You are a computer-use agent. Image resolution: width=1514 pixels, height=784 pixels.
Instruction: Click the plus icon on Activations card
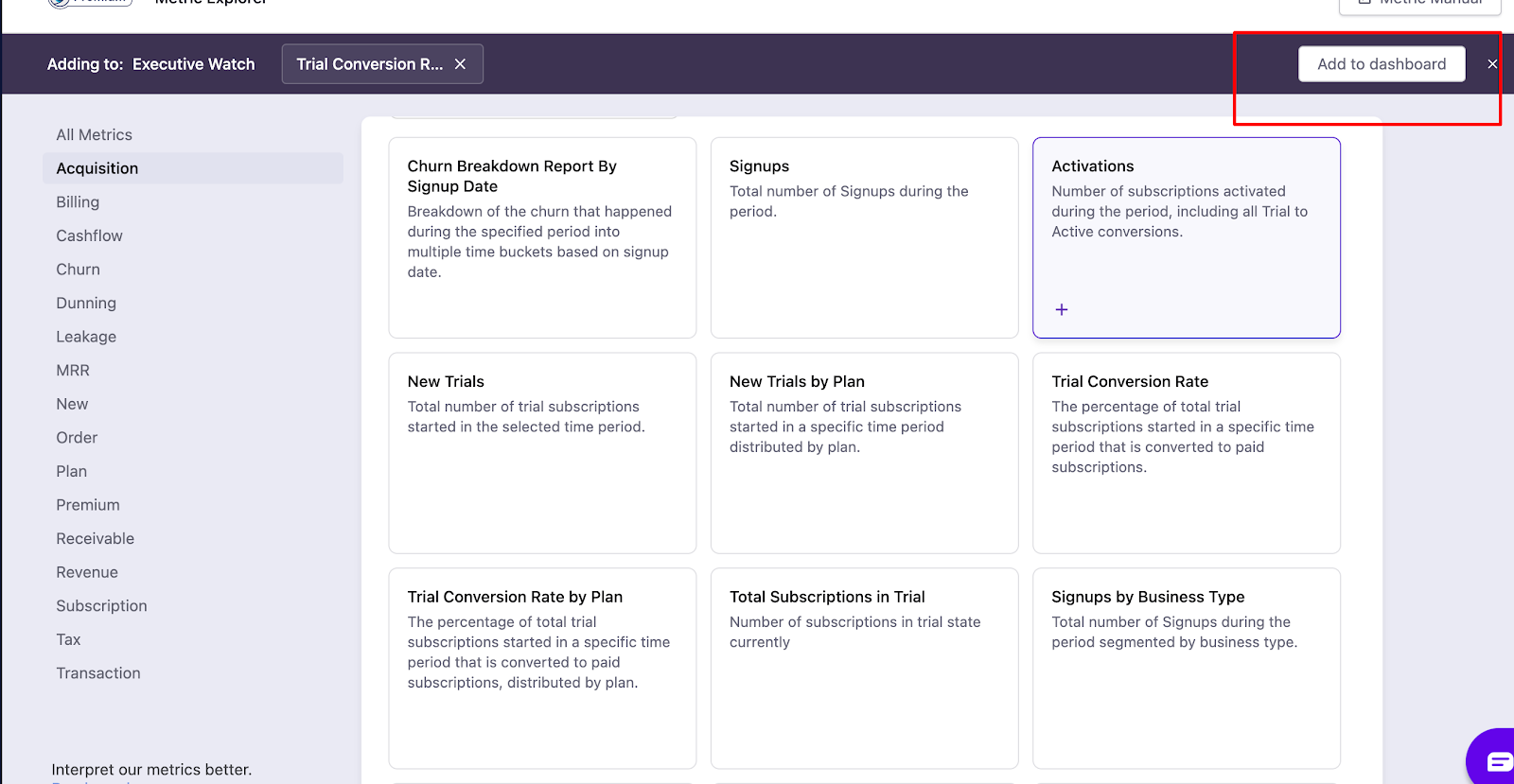coord(1062,310)
